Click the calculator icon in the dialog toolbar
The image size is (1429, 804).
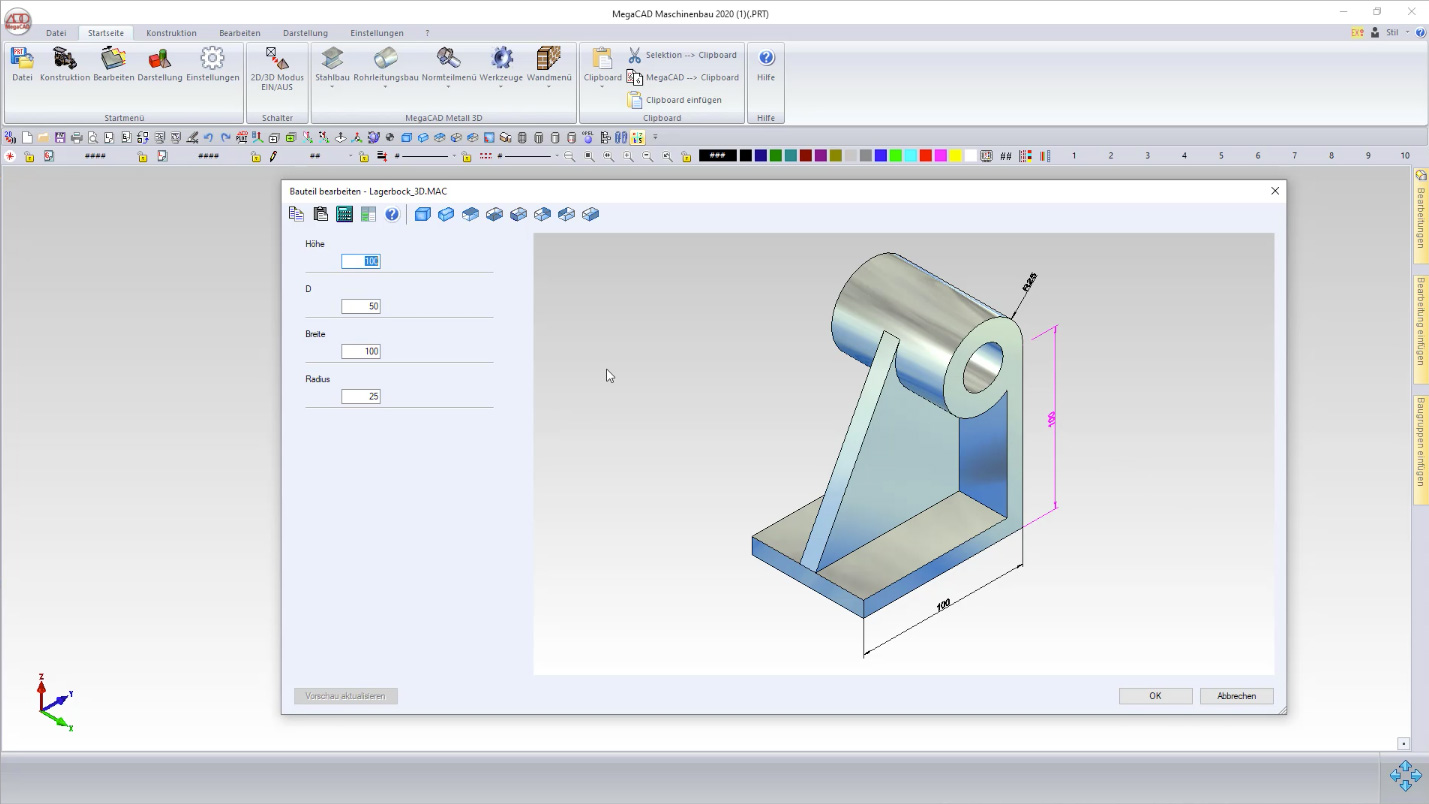344,214
